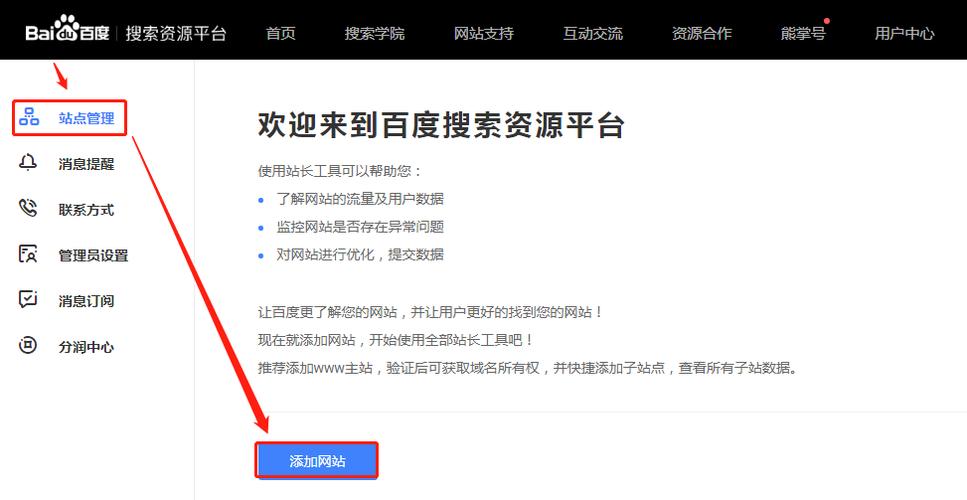Screen dimensions: 967x500
Task: Open the 搜索学院 menu item
Action: pos(374,33)
